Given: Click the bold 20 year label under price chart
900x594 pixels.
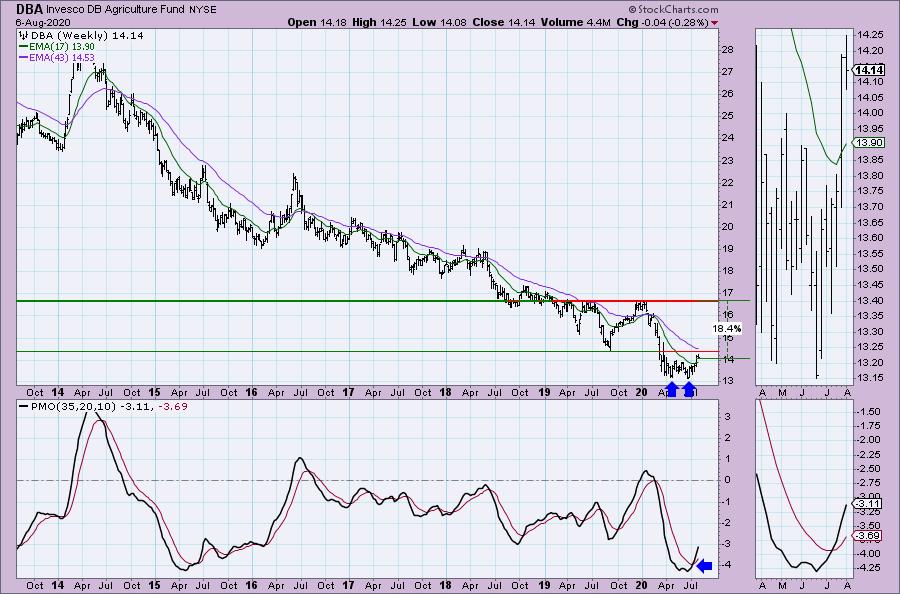Looking at the screenshot, I should (x=642, y=393).
